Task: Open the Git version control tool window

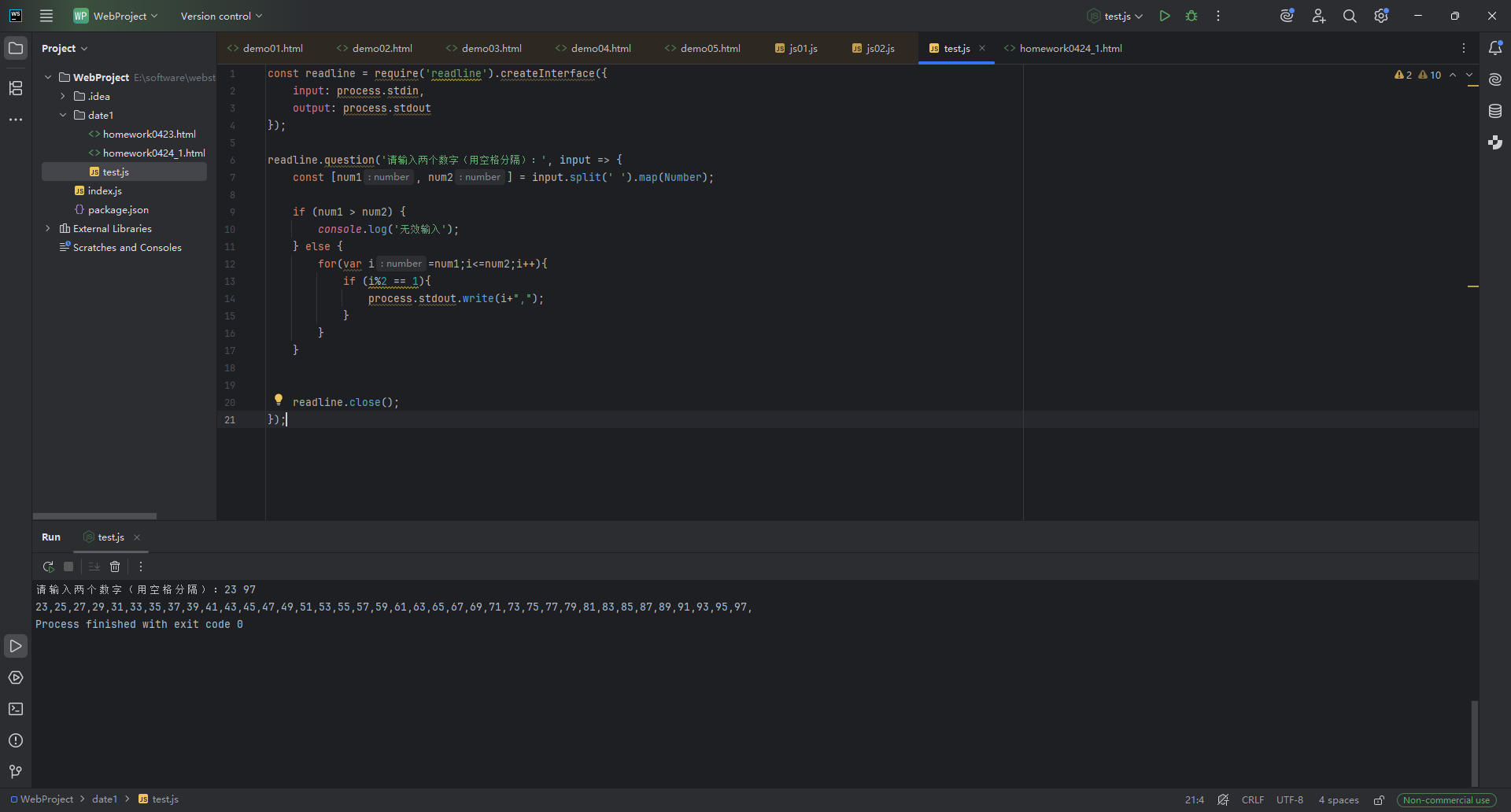Action: [x=16, y=772]
